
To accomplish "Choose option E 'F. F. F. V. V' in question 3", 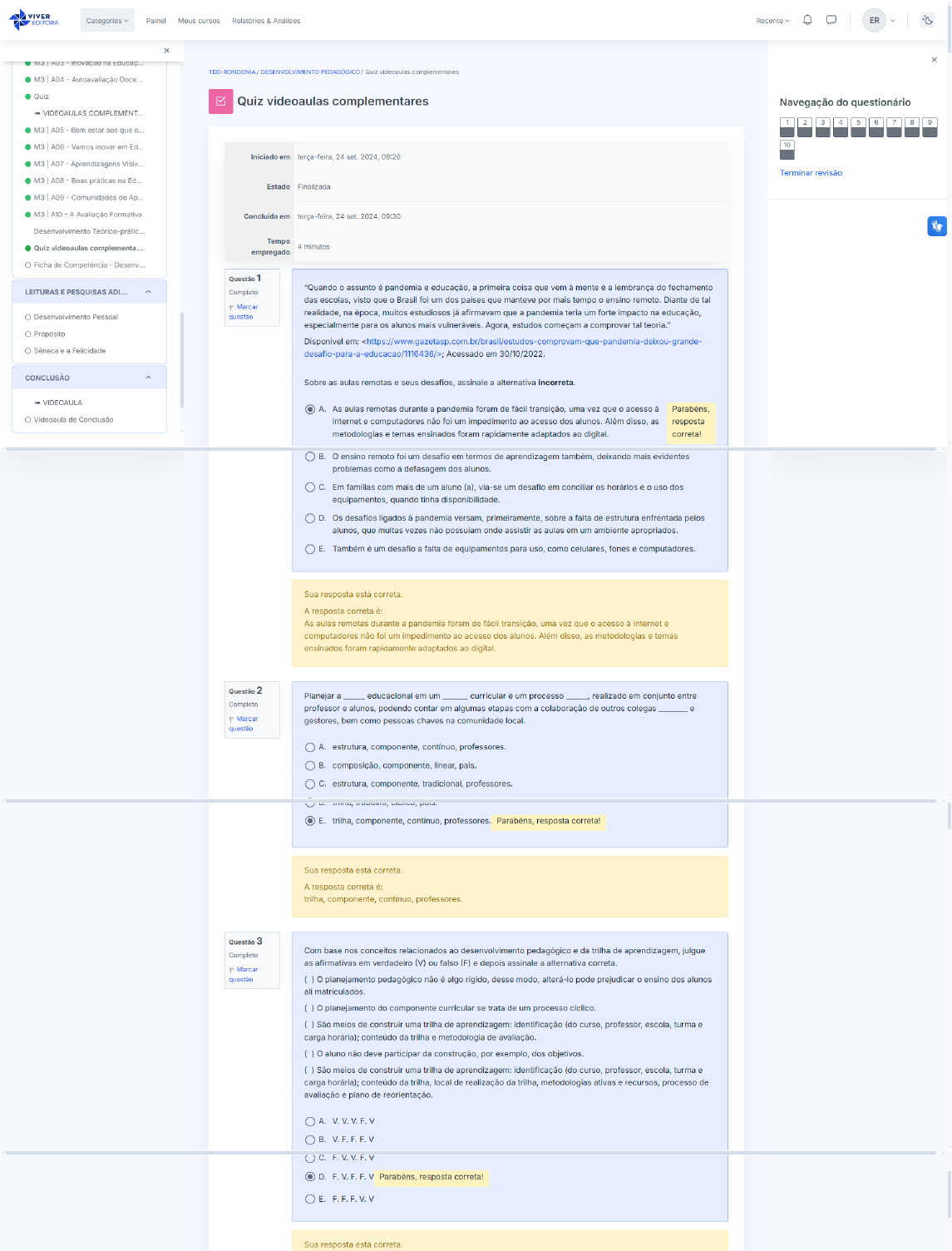I will 310,1199.
